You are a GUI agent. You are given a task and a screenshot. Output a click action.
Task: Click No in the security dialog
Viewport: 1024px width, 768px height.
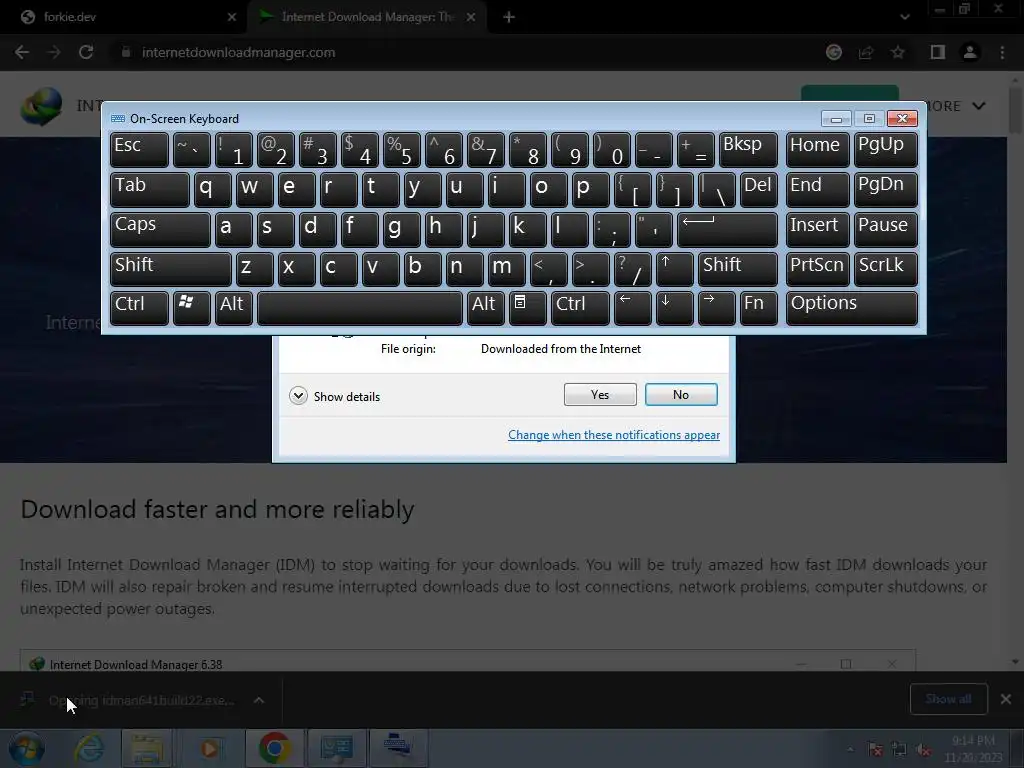(x=681, y=394)
